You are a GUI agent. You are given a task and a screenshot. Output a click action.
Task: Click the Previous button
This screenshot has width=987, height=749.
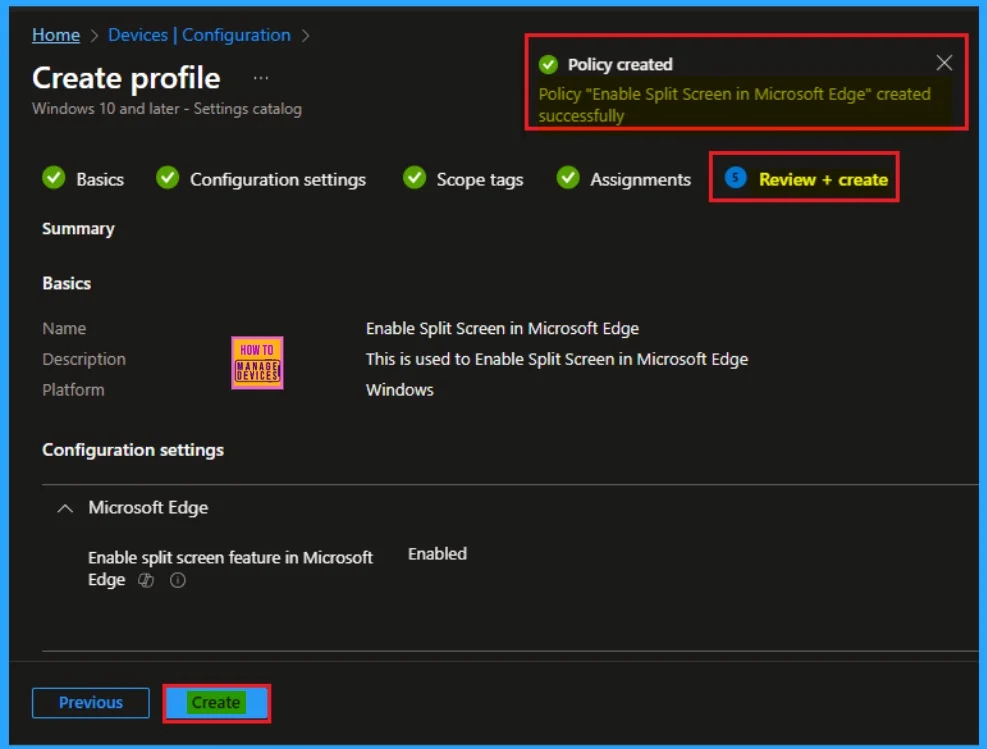(x=91, y=702)
